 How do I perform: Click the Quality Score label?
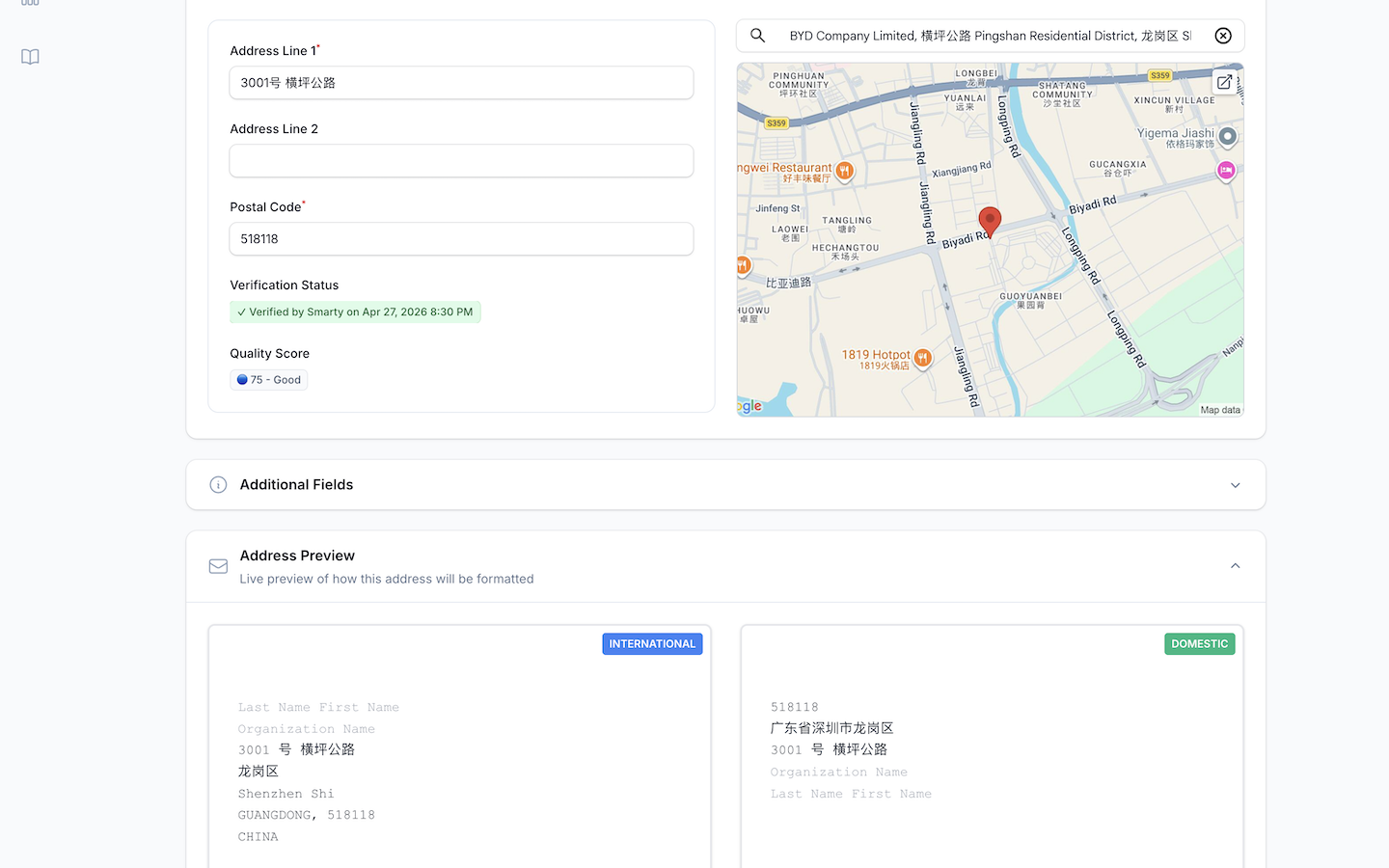tap(270, 354)
